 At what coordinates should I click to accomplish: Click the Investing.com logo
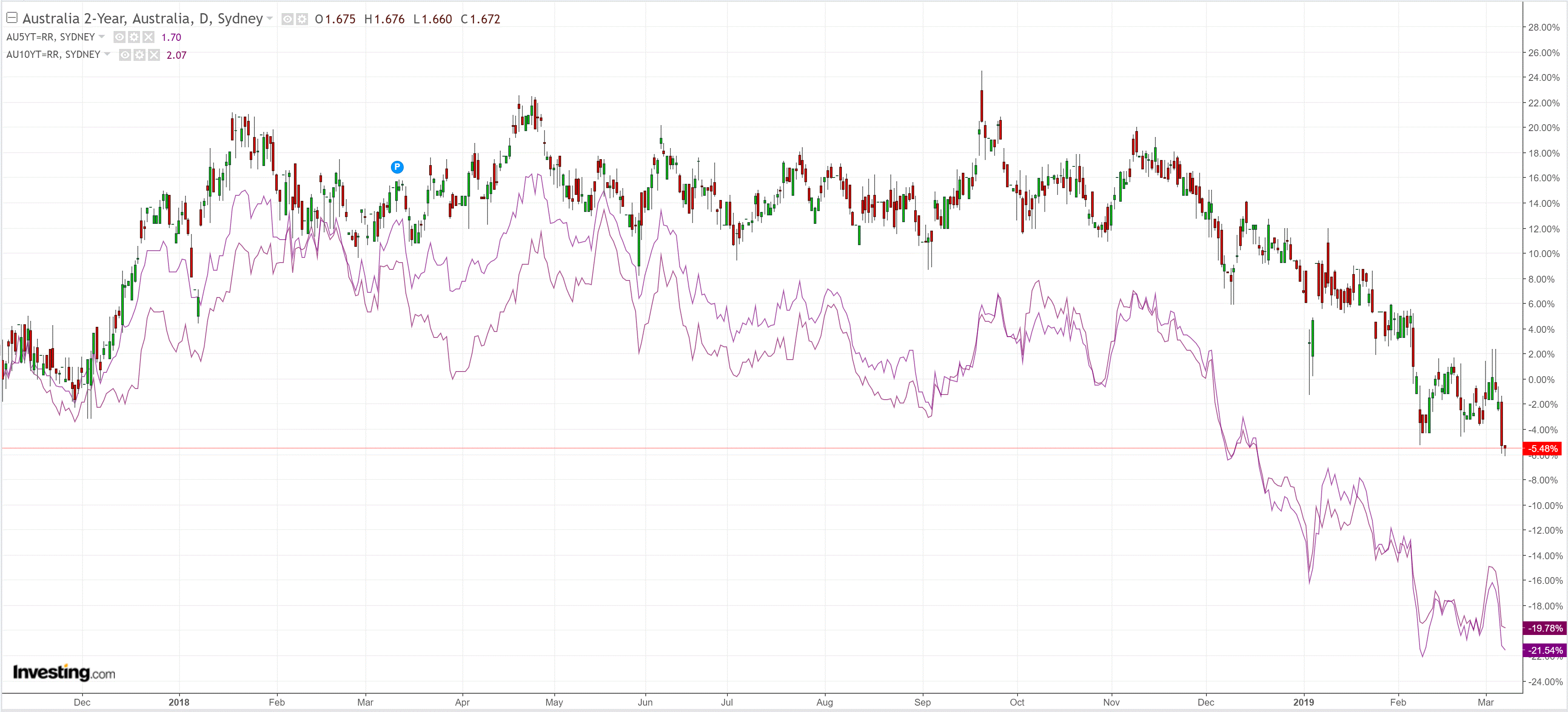64,672
